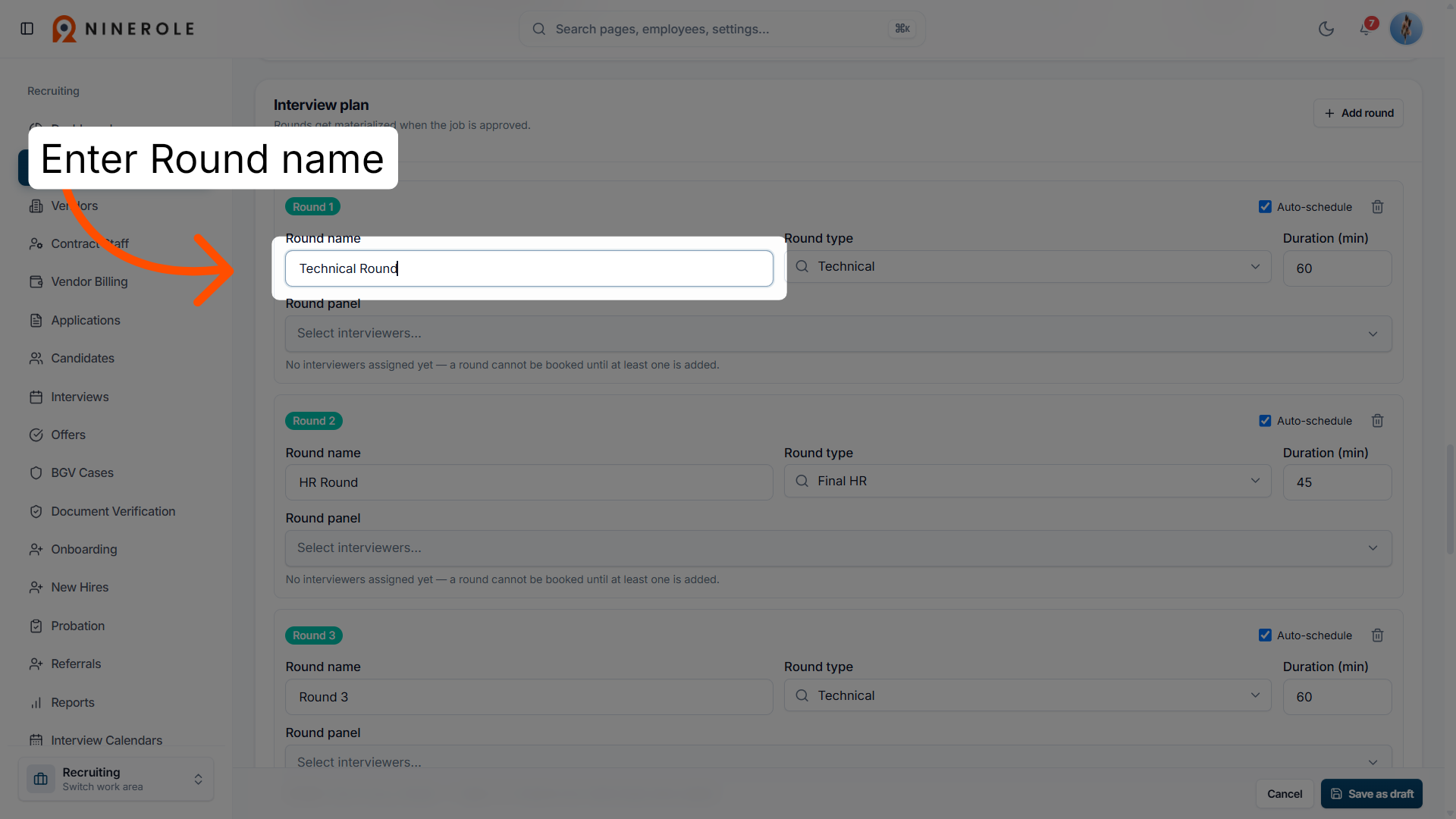Viewport: 1456px width, 819px height.
Task: Click Round 1 duration field
Action: tap(1337, 268)
